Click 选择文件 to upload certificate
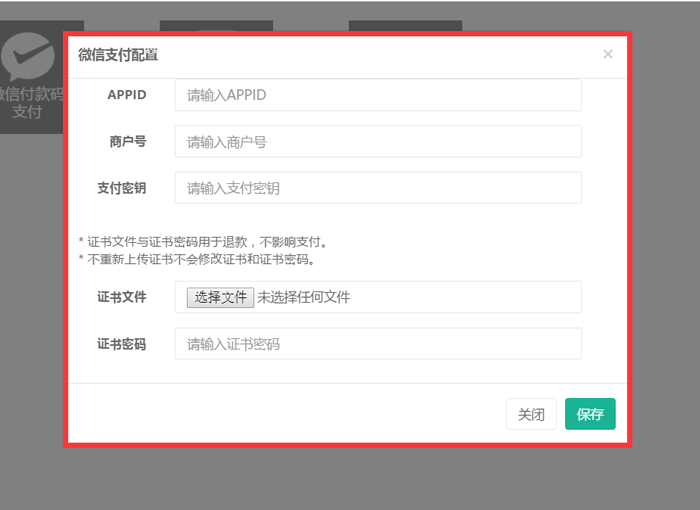The width and height of the screenshot is (700, 510). [221, 297]
